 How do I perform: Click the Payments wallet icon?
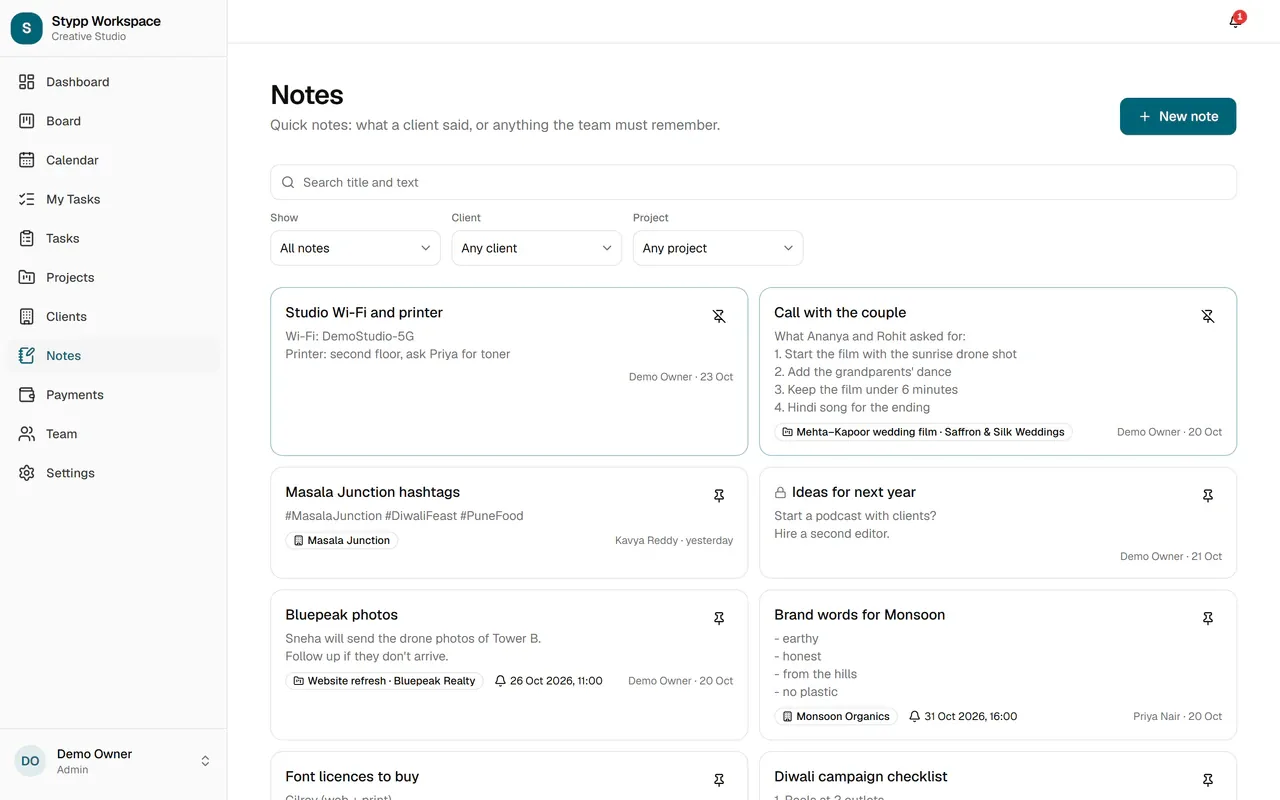27,394
